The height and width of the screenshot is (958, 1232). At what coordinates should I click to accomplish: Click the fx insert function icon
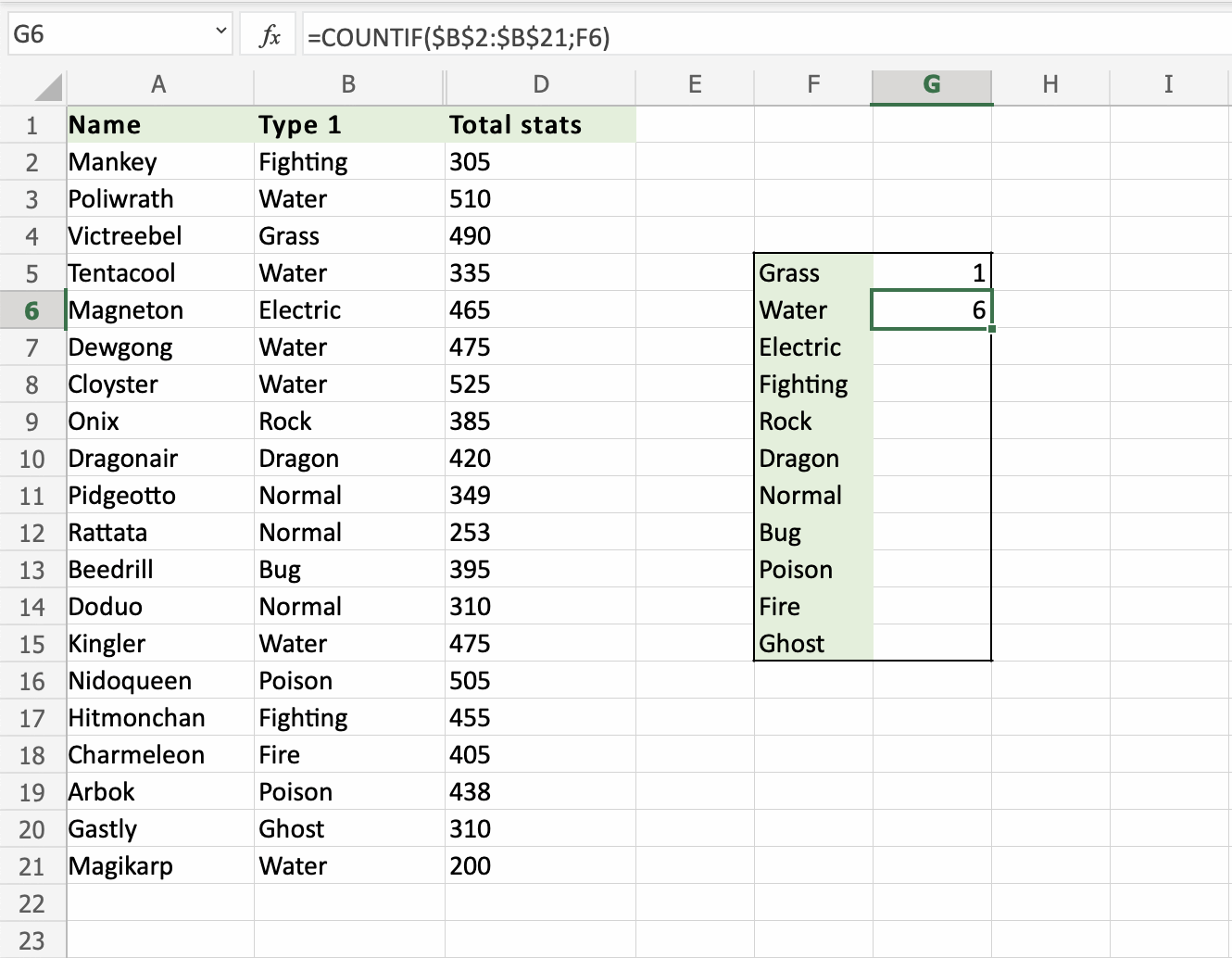[270, 36]
